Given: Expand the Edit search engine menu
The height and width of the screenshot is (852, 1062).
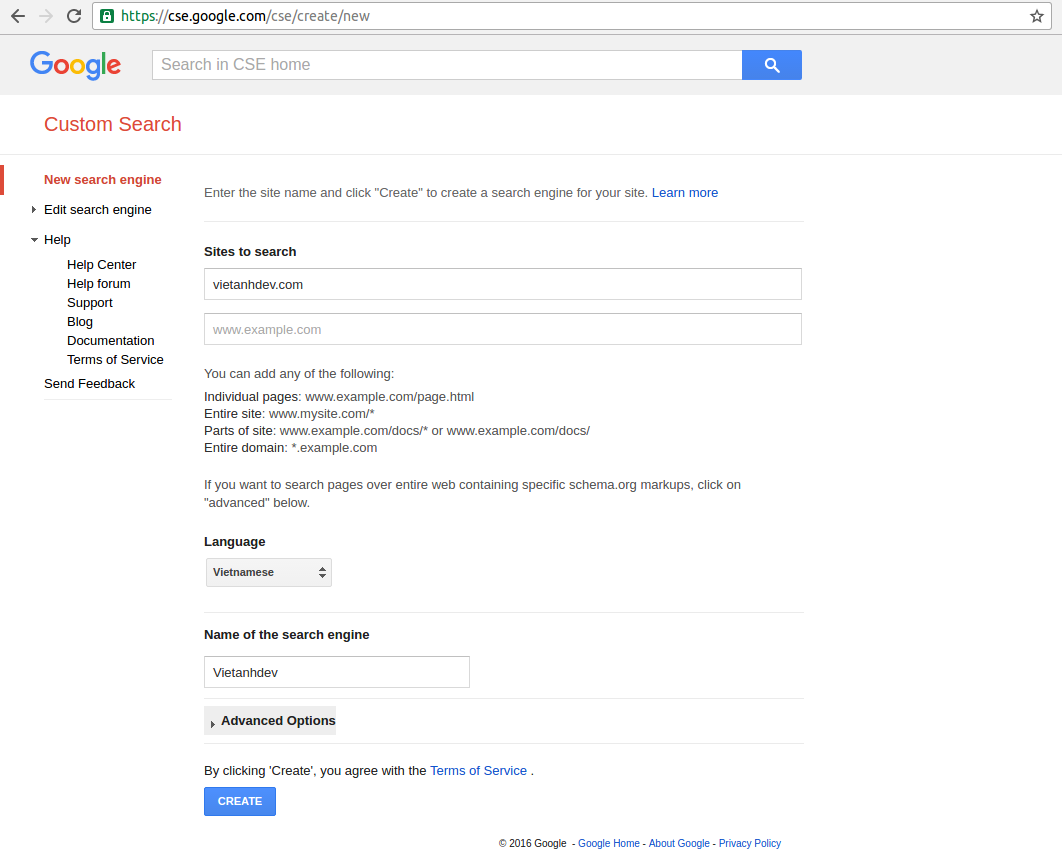Looking at the screenshot, I should tap(97, 210).
